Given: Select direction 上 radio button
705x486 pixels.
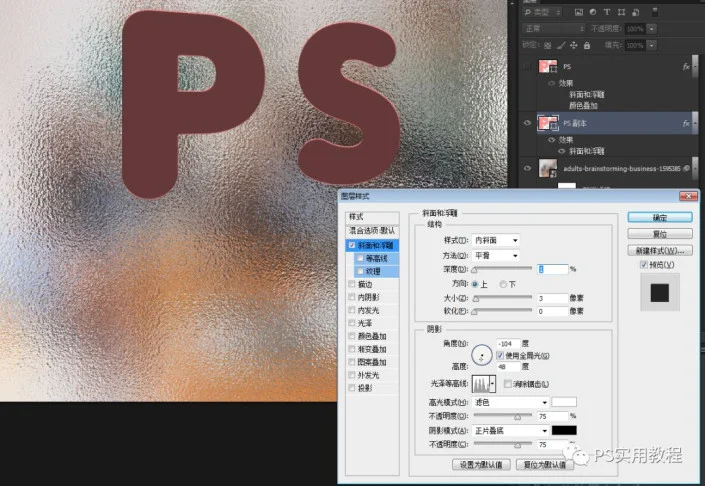Looking at the screenshot, I should coord(475,284).
